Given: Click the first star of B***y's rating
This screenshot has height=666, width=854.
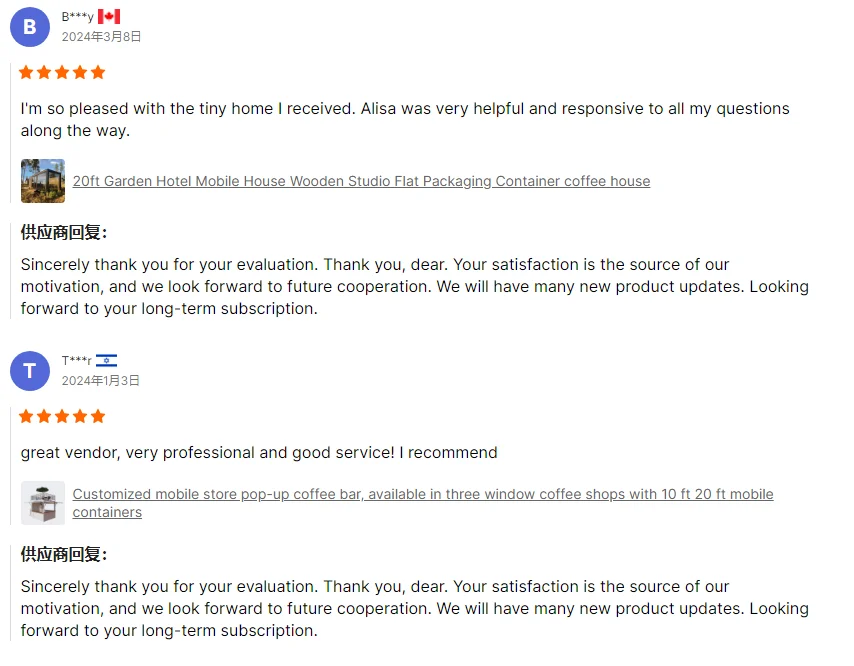Looking at the screenshot, I should pyautogui.click(x=26, y=72).
